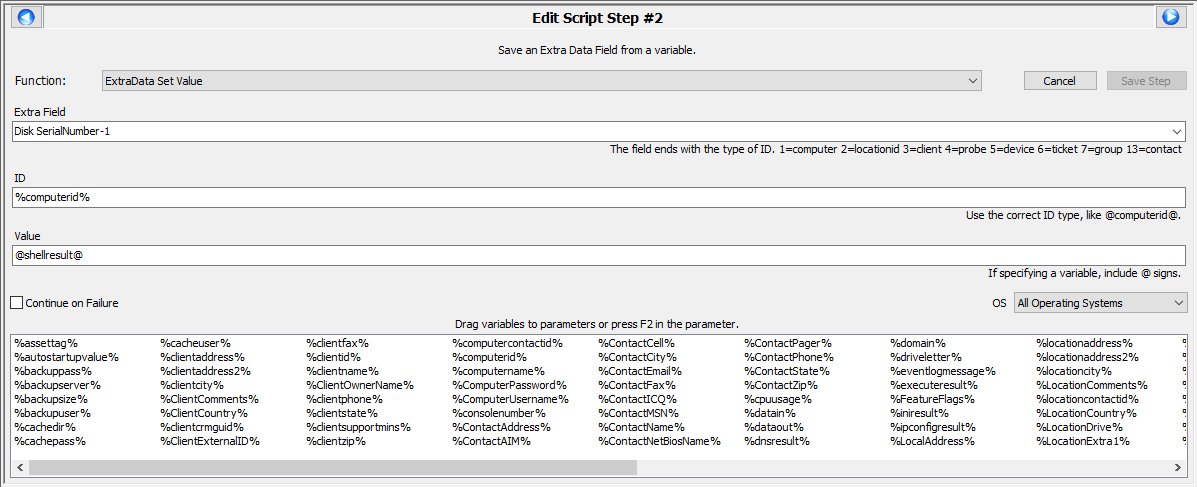Select the %locationcity% variable

pyautogui.click(x=1074, y=371)
